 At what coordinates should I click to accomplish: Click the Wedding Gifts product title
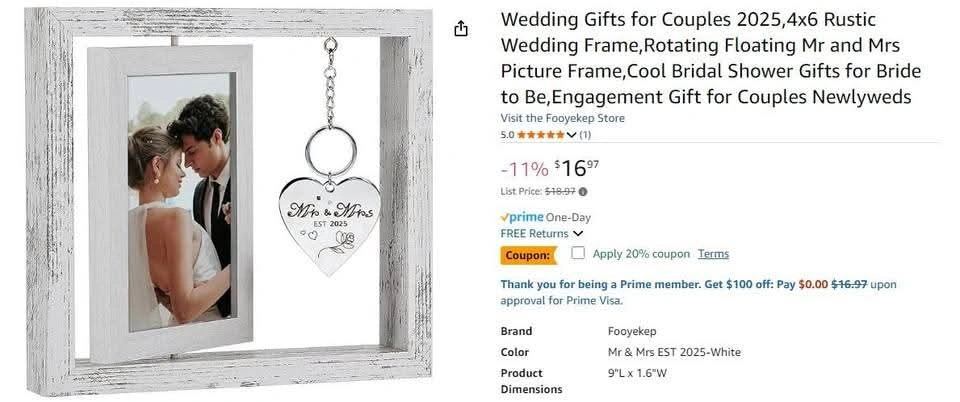click(x=711, y=58)
